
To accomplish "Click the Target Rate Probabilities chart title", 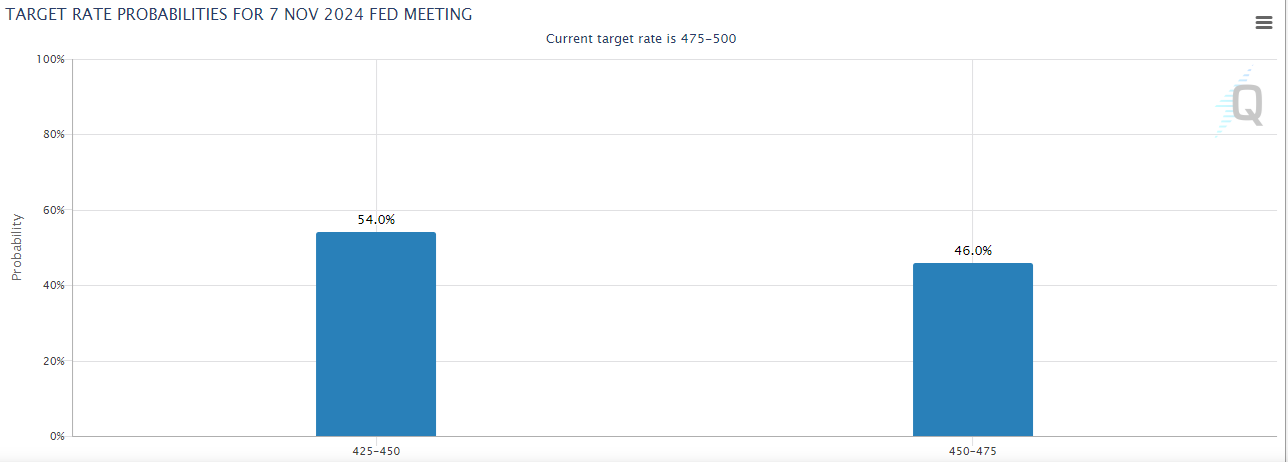I will pos(240,15).
